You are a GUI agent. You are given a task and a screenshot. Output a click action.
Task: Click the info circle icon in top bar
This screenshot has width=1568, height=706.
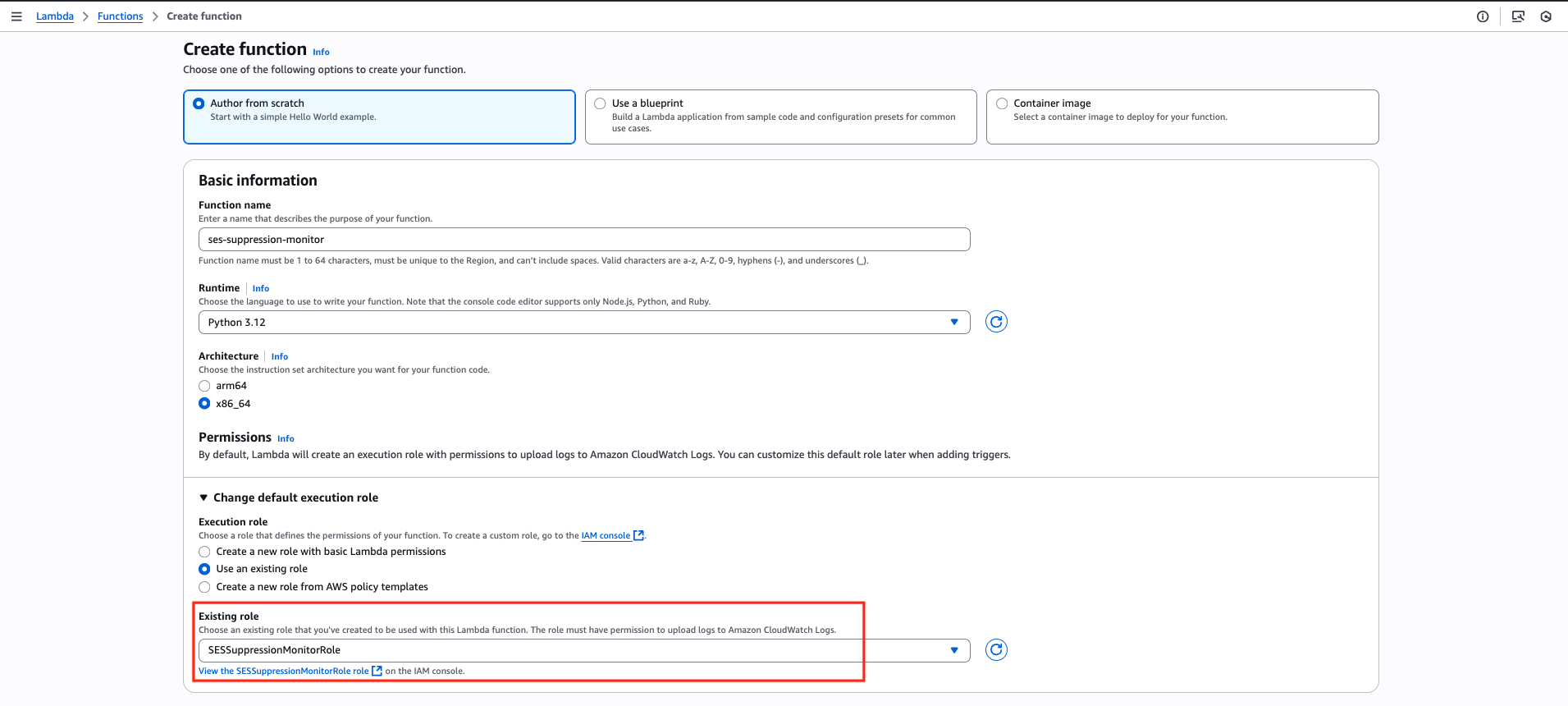point(1482,16)
